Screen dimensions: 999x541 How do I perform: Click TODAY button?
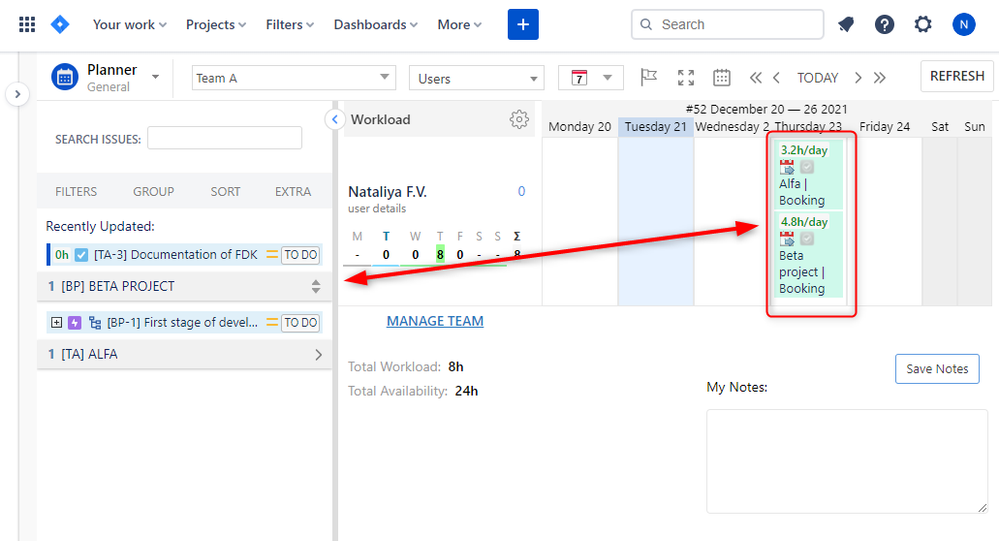point(817,78)
